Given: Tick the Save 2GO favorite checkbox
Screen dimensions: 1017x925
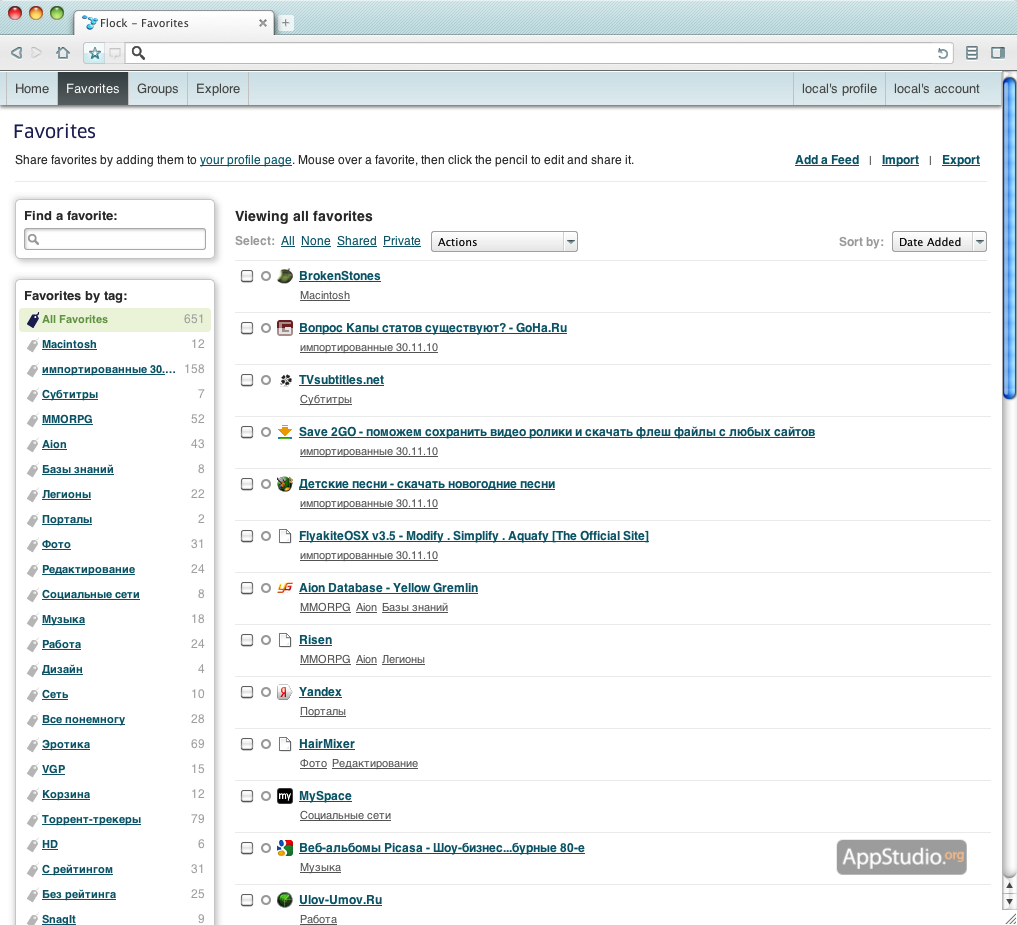Looking at the screenshot, I should click(x=247, y=432).
